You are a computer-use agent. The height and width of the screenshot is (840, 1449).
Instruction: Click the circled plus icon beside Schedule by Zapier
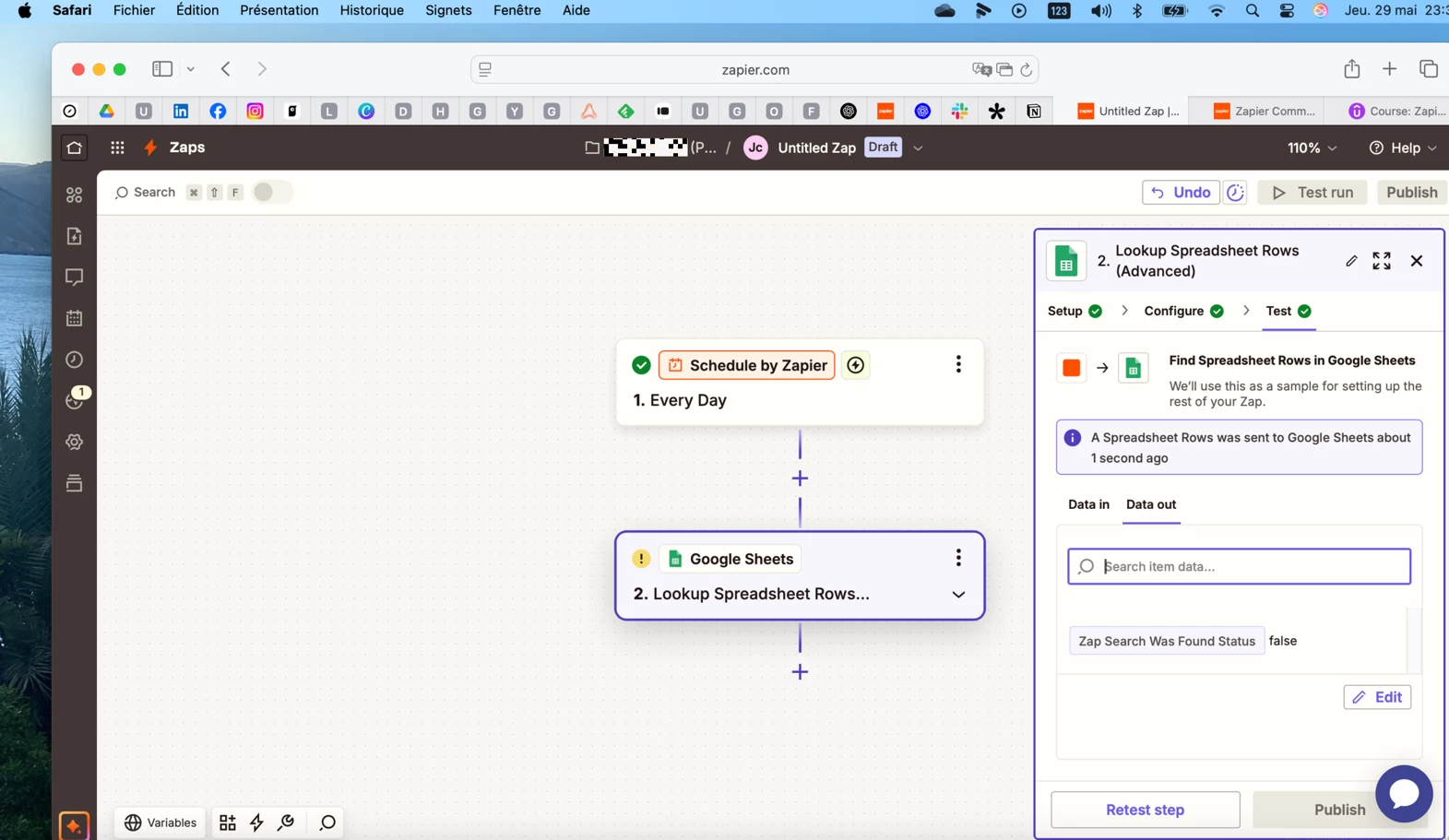pos(855,365)
